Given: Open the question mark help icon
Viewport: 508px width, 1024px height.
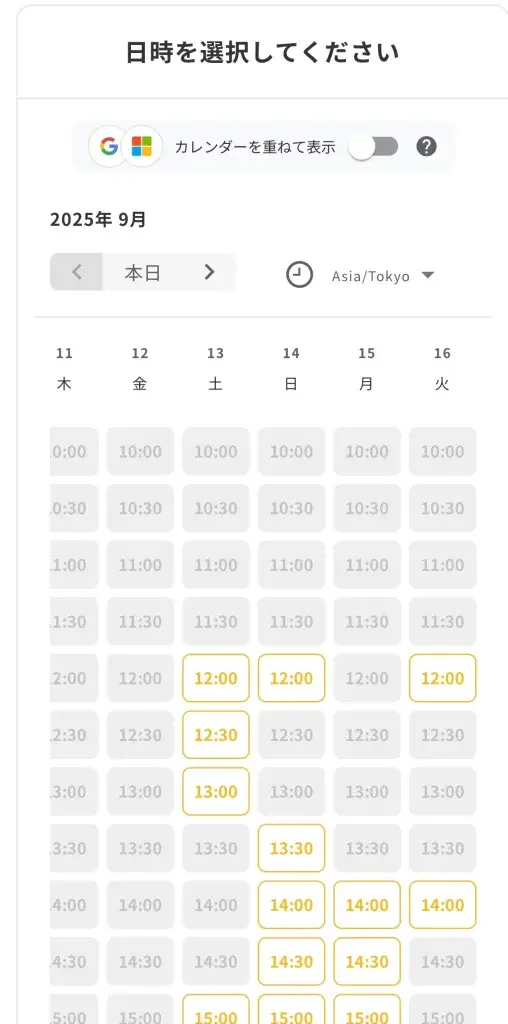Looking at the screenshot, I should click(x=426, y=146).
